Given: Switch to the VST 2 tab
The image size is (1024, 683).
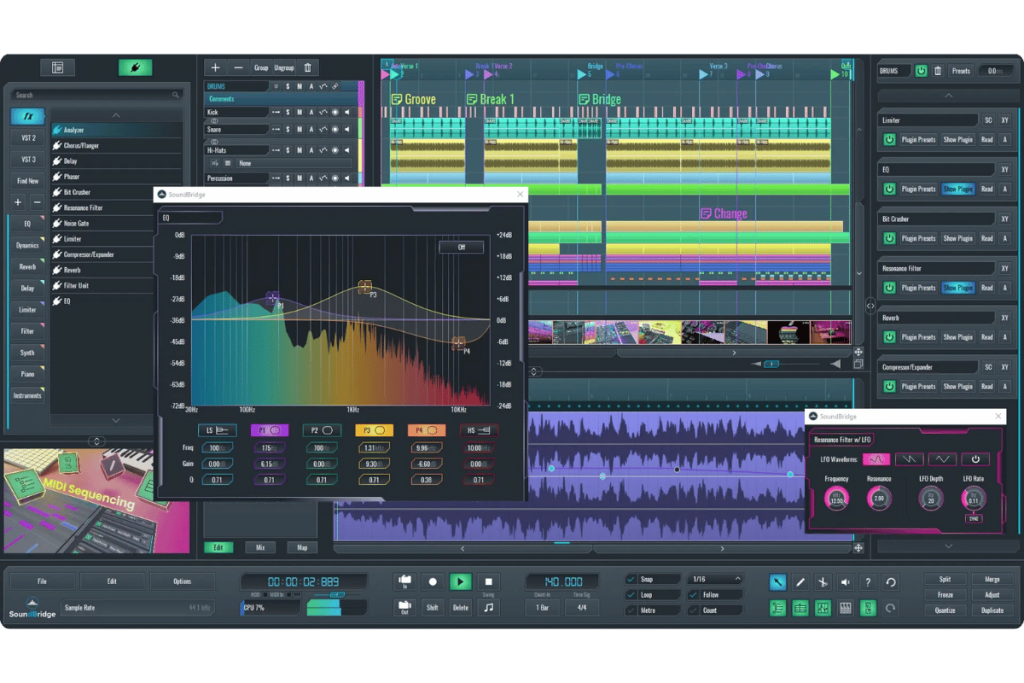Looking at the screenshot, I should 28,138.
